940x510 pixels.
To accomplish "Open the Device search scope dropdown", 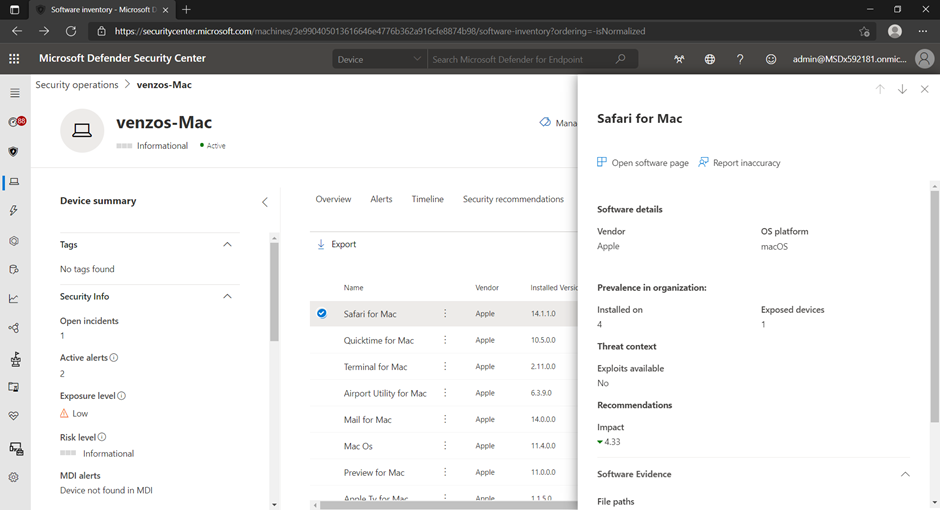I will pyautogui.click(x=379, y=59).
